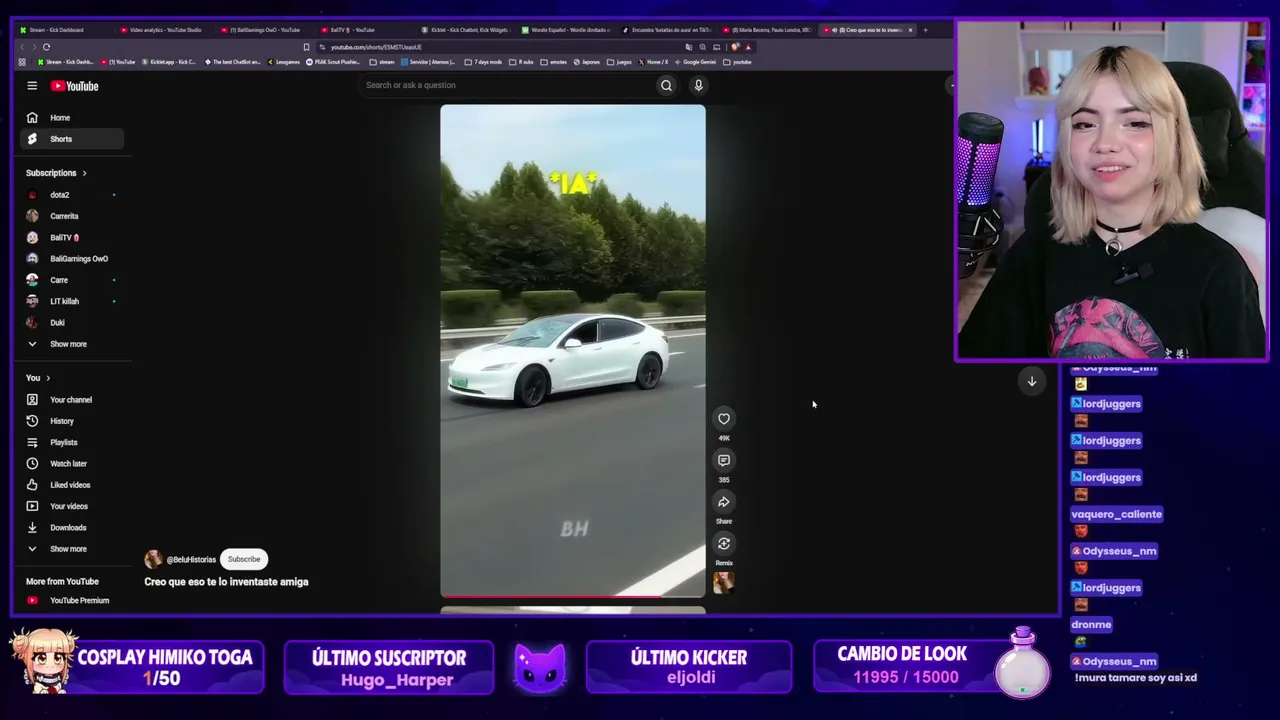Open Watch later
The width and height of the screenshot is (1280, 720).
70,464
